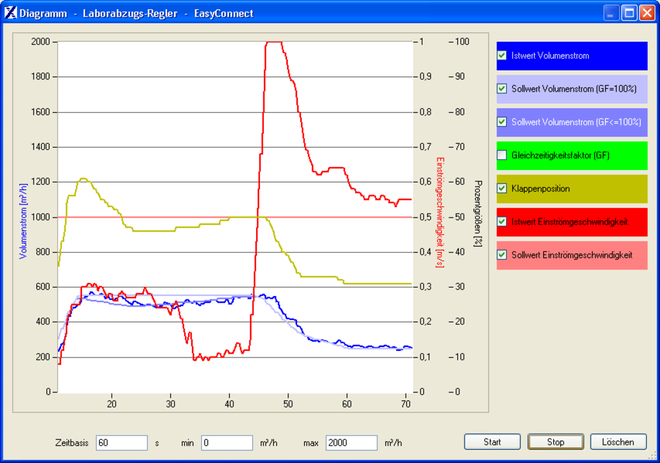Viewport: 660px width, 463px height.
Task: Click the Zeitbasis input field
Action: tap(121, 442)
